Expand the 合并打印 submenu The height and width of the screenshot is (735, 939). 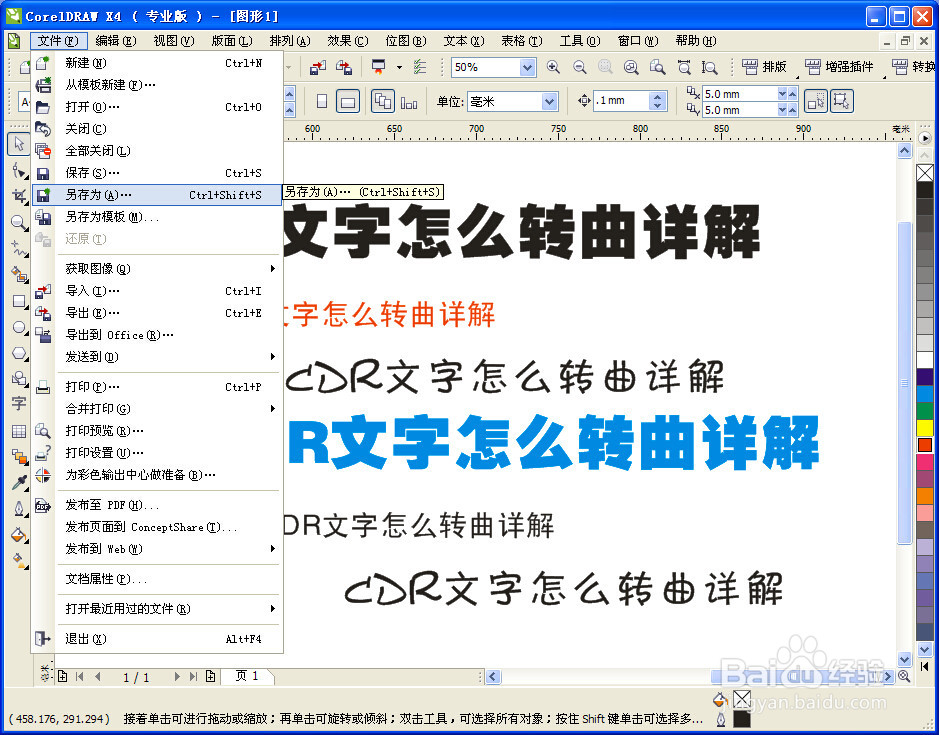273,409
